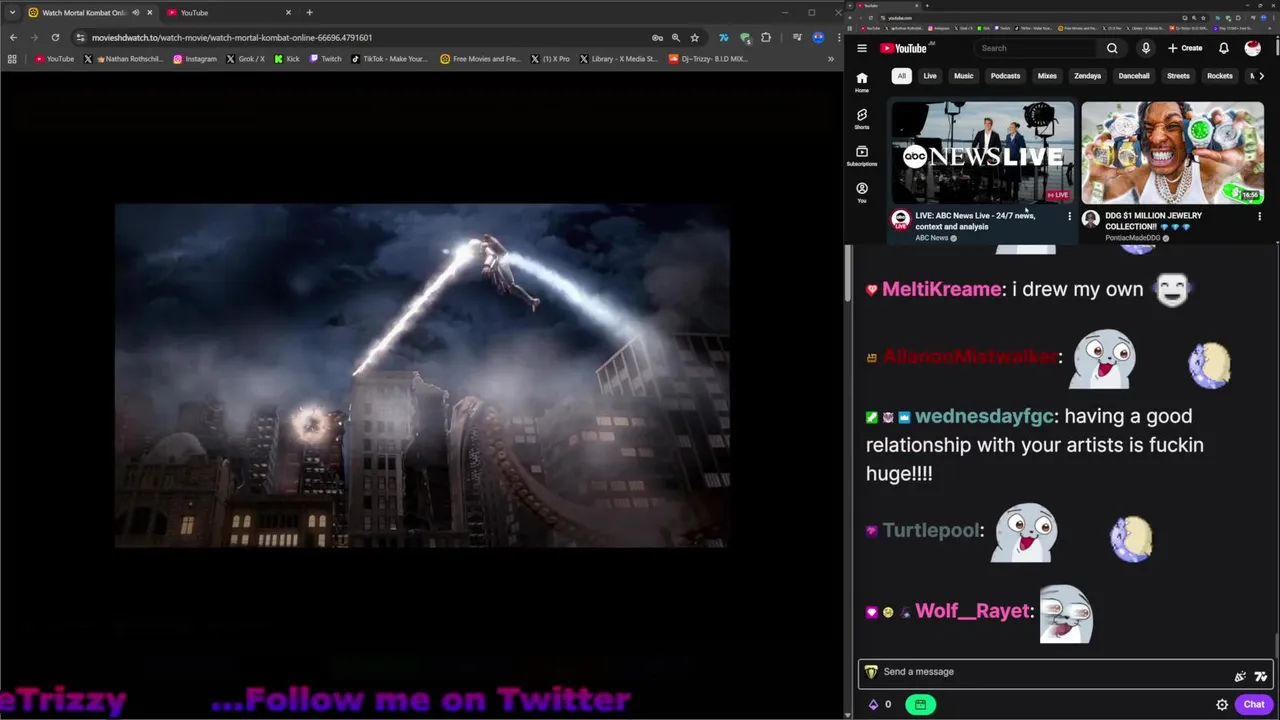
Task: Click the ABC News channel avatar
Action: pos(900,219)
